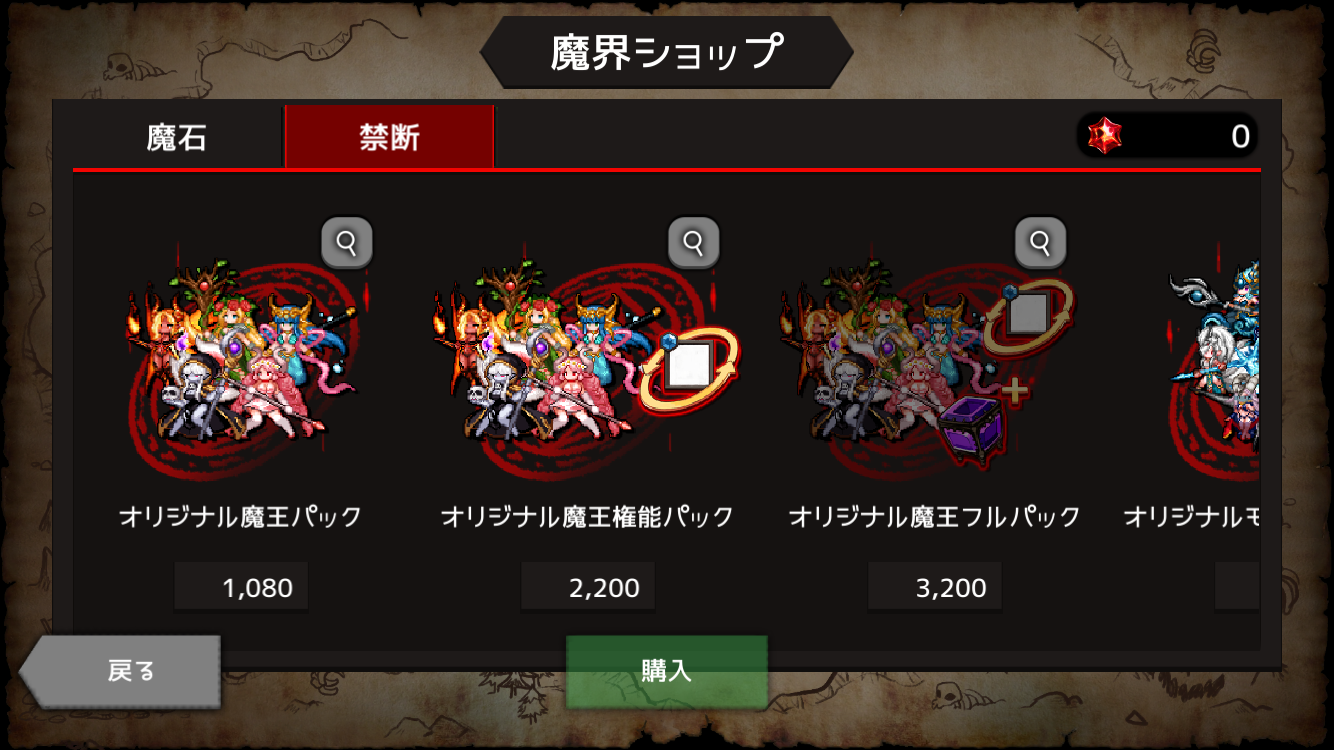Switch to the 魔石 tab
This screenshot has width=1334, height=750.
177,137
